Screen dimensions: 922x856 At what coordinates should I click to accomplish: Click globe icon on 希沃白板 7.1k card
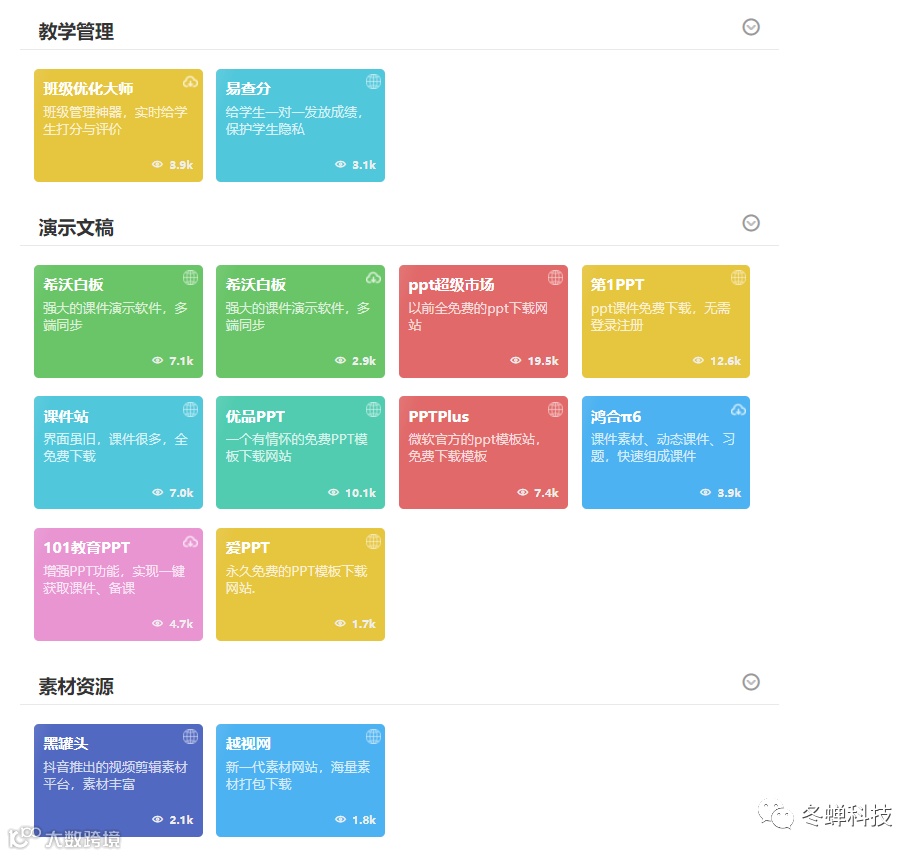(190, 277)
